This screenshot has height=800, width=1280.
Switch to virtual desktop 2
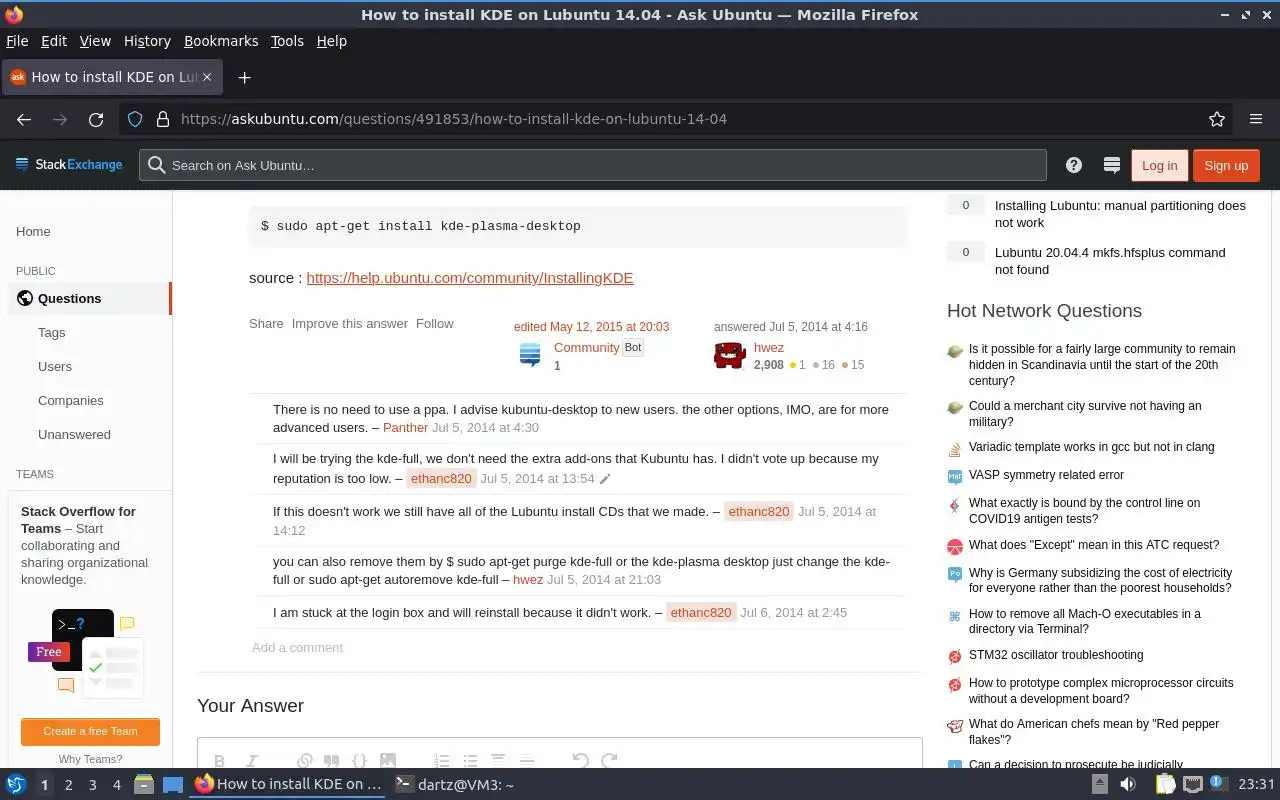68,785
